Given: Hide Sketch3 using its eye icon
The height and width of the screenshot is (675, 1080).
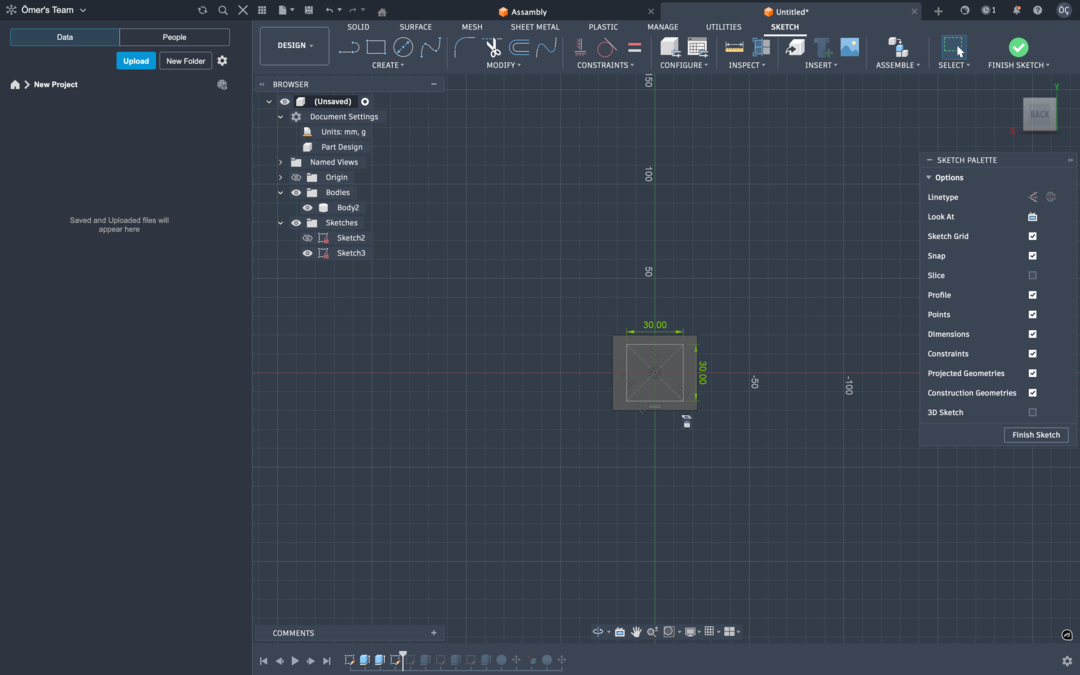Looking at the screenshot, I should [x=307, y=253].
